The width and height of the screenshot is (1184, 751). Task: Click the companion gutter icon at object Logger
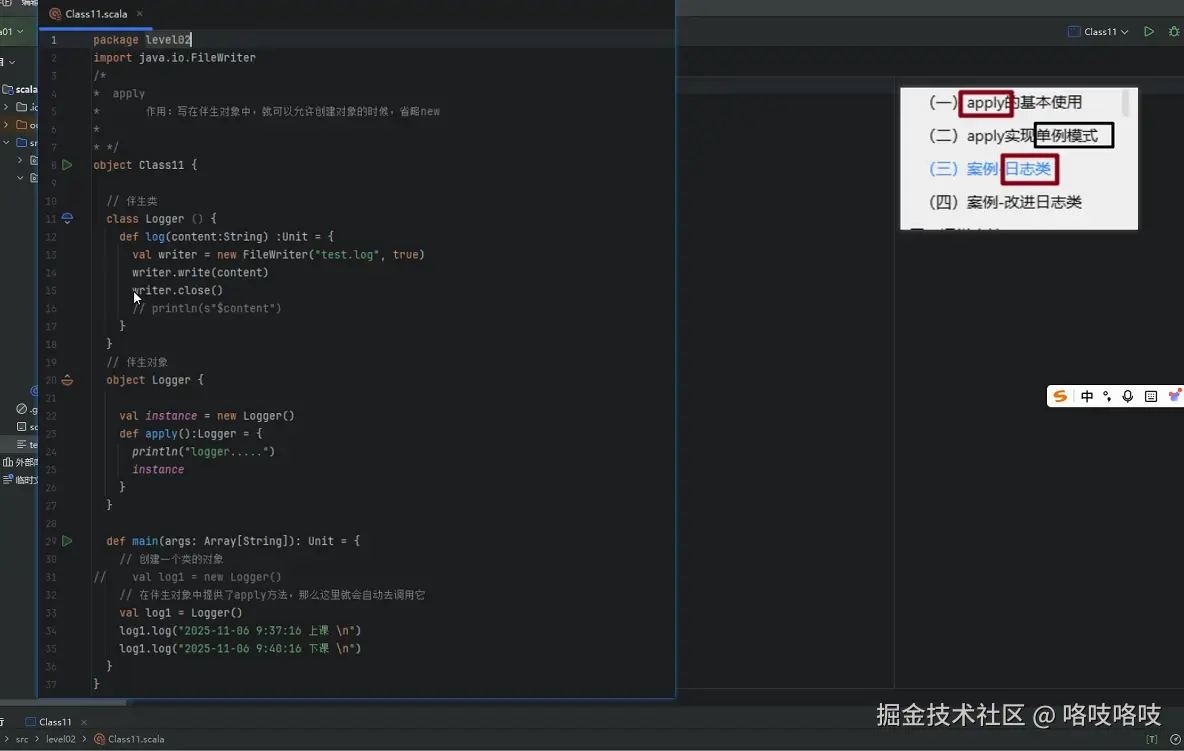pos(67,380)
